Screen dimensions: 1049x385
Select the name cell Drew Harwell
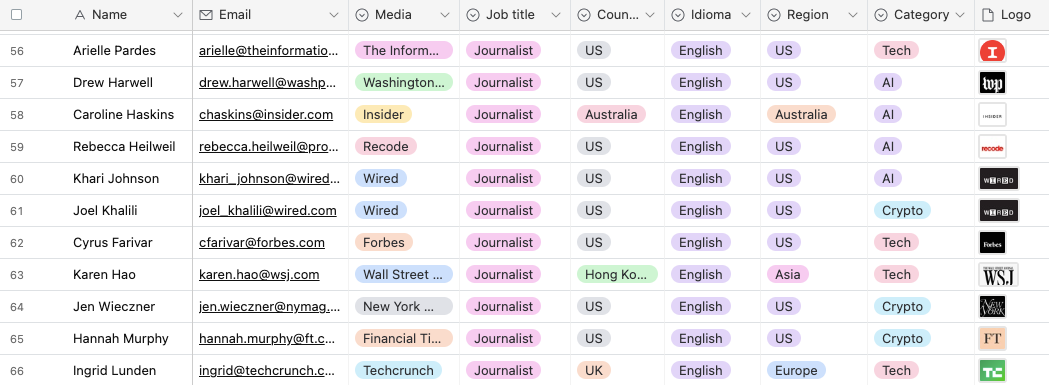[x=113, y=83]
